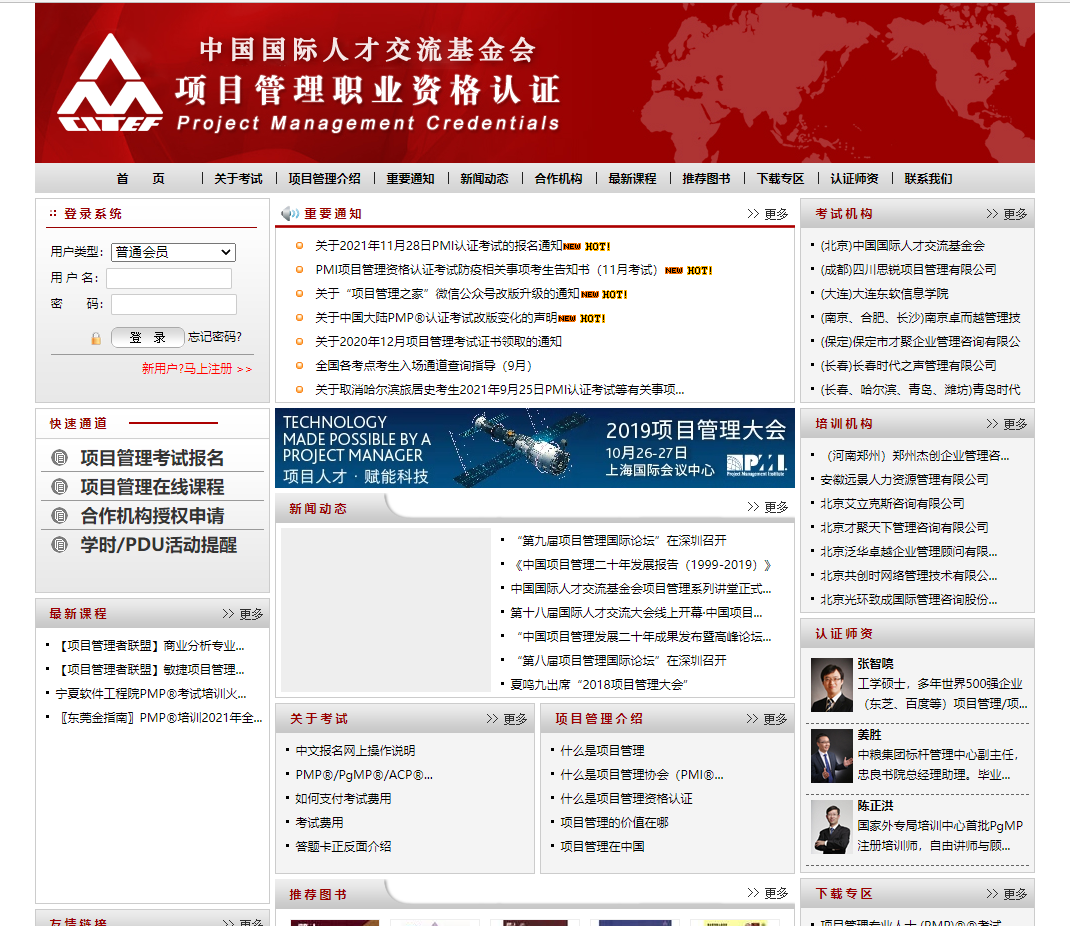Click the 2019项目管理大会 banner image
The width and height of the screenshot is (1070, 926).
pyautogui.click(x=535, y=448)
